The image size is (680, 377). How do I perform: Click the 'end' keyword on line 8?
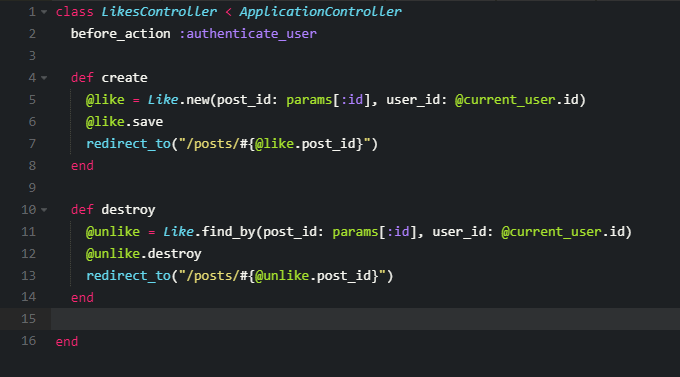82,166
